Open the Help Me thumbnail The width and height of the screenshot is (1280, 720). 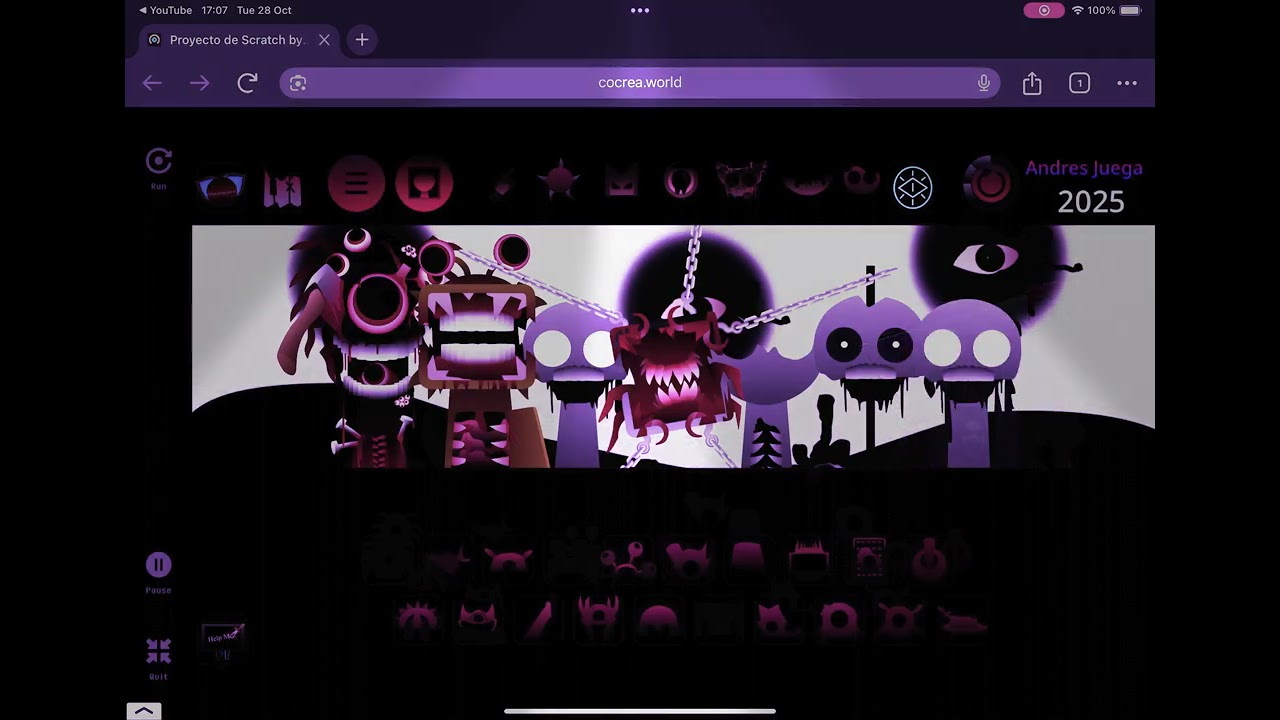[x=222, y=640]
